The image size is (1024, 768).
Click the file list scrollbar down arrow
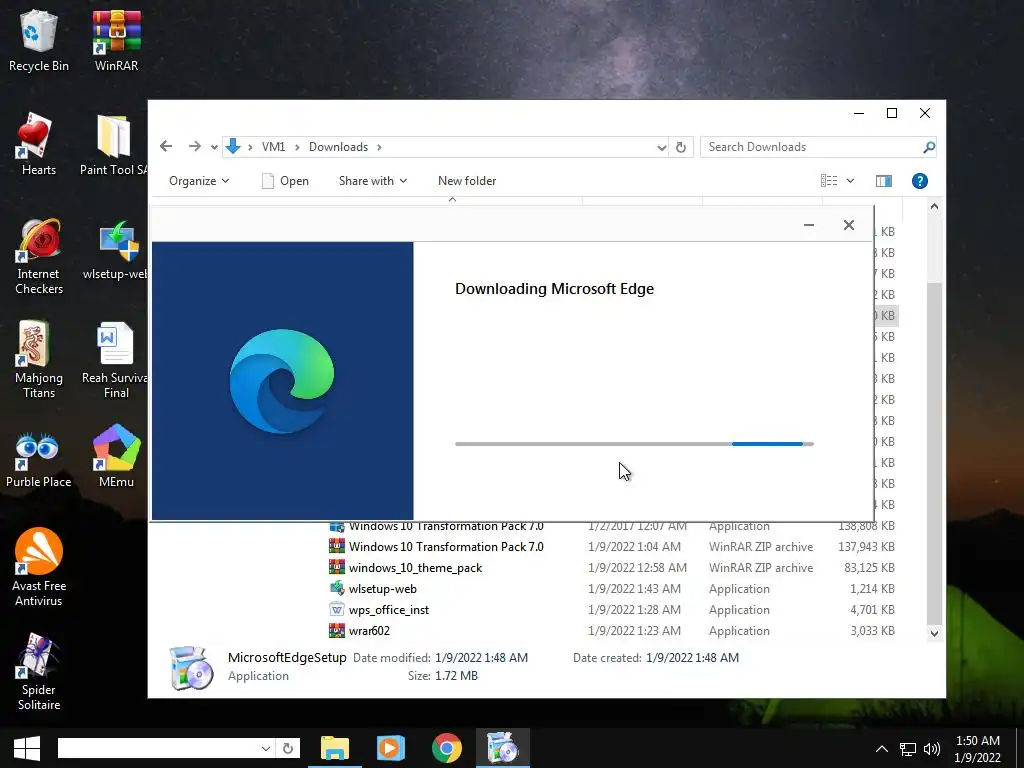tap(934, 633)
